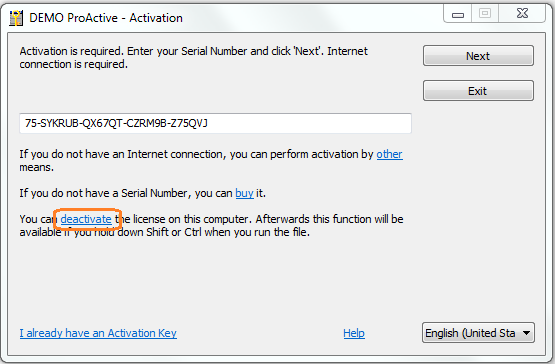Click inside the Serial Number field
The image size is (555, 364).
(x=215, y=123)
